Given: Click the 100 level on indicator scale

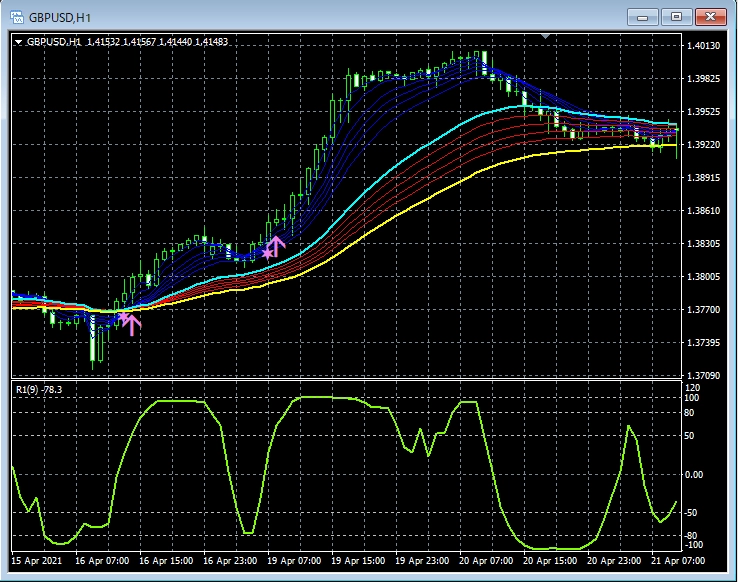Looking at the screenshot, I should click(x=691, y=398).
